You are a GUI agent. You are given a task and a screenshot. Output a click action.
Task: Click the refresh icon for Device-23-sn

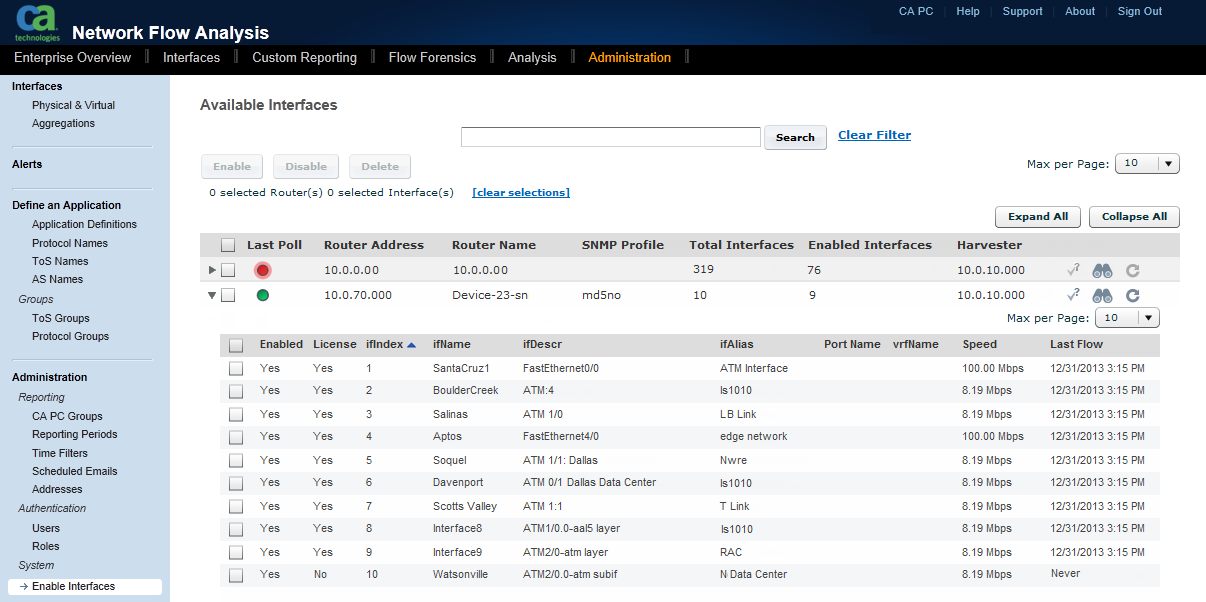click(x=1132, y=295)
